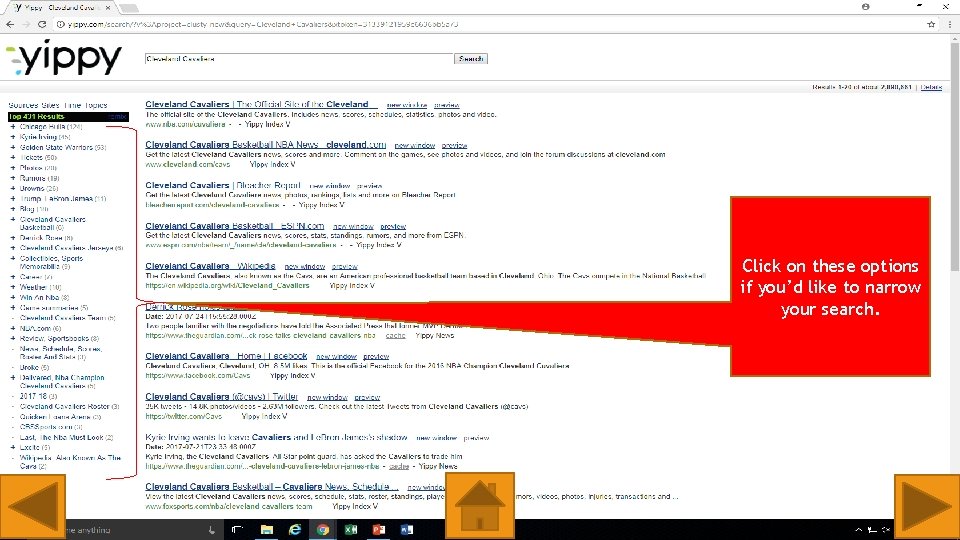
Task: Open Internet Explorer from the taskbar
Action: (294, 530)
